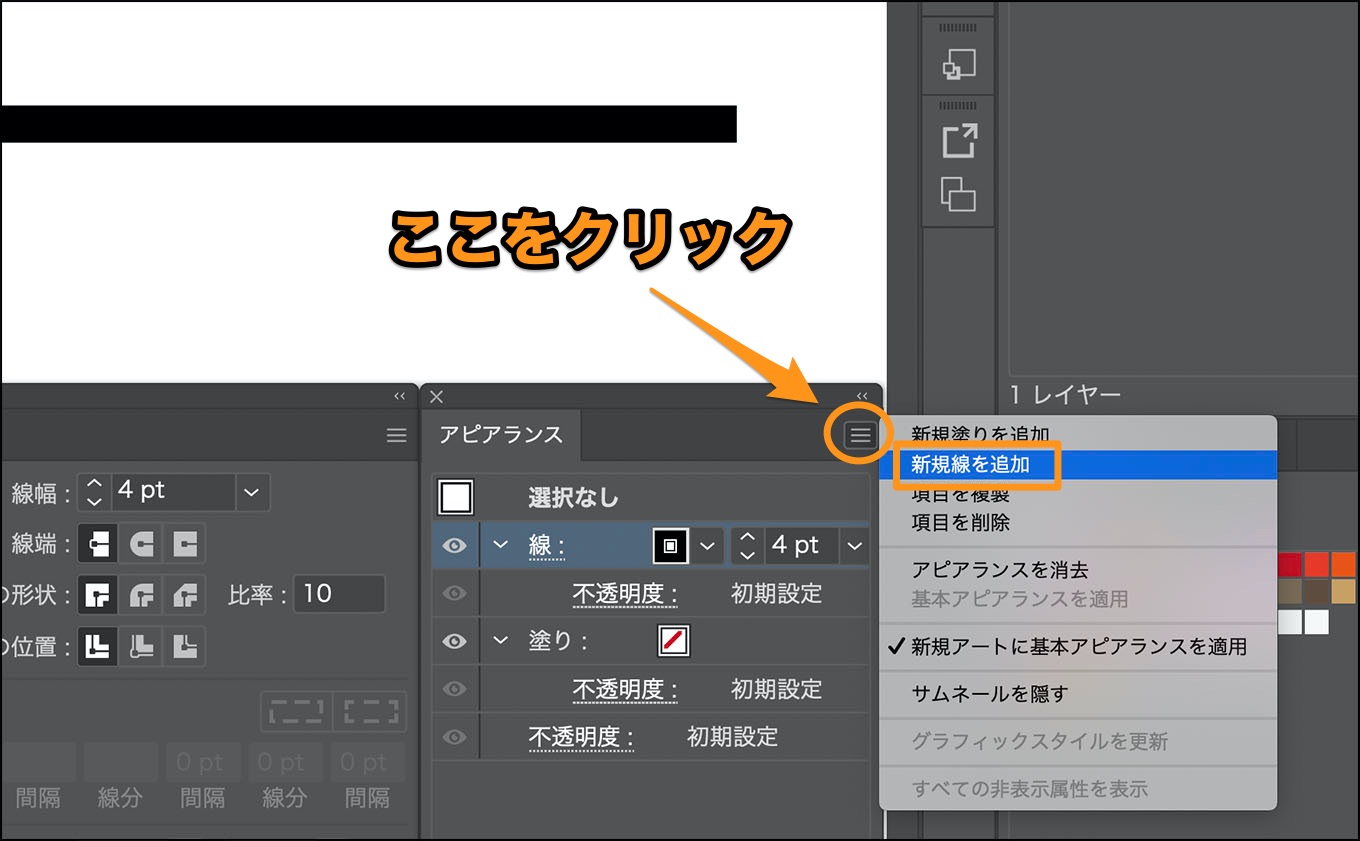This screenshot has height=841, width=1360.
Task: Open the Asset Export dock icon
Action: pos(959,142)
